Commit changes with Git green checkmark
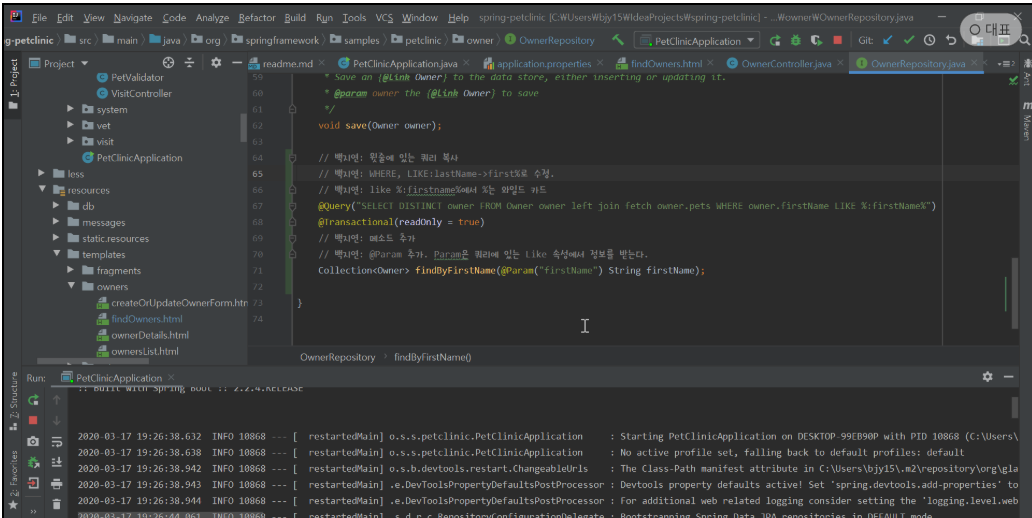1032x518 pixels. tap(909, 40)
